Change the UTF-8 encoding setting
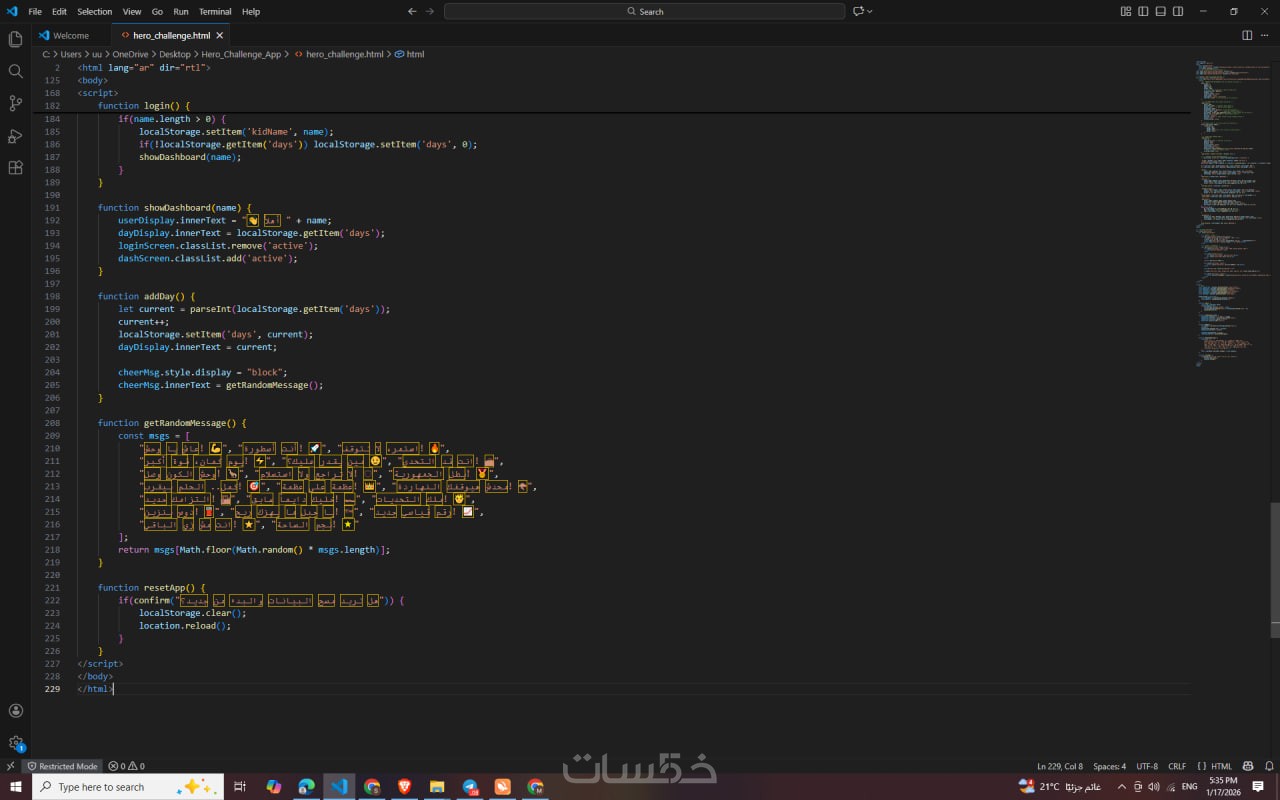This screenshot has width=1280, height=800. coord(1147,766)
